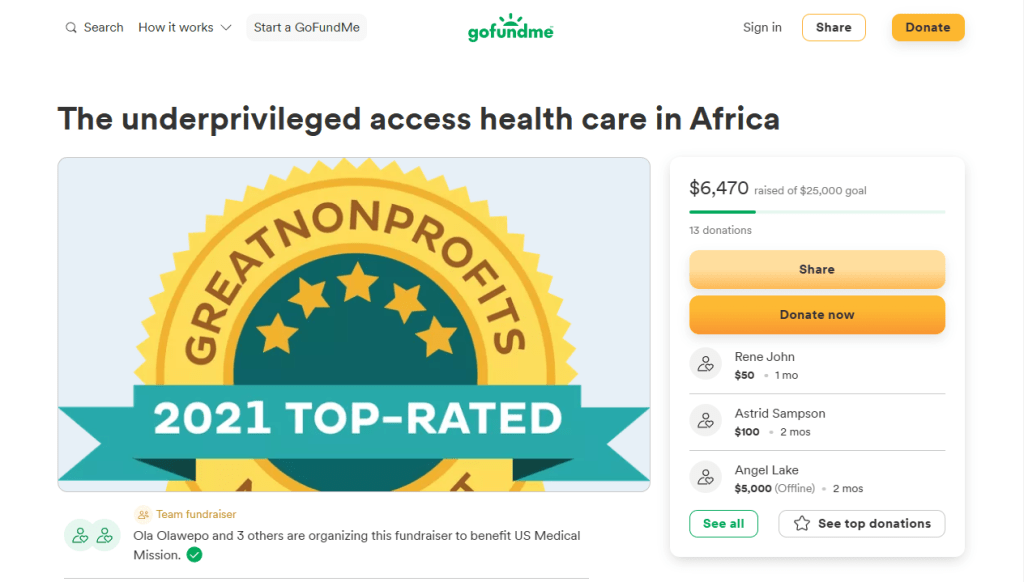1024x582 pixels.
Task: Expand the How it works dropdown
Action: (176, 28)
